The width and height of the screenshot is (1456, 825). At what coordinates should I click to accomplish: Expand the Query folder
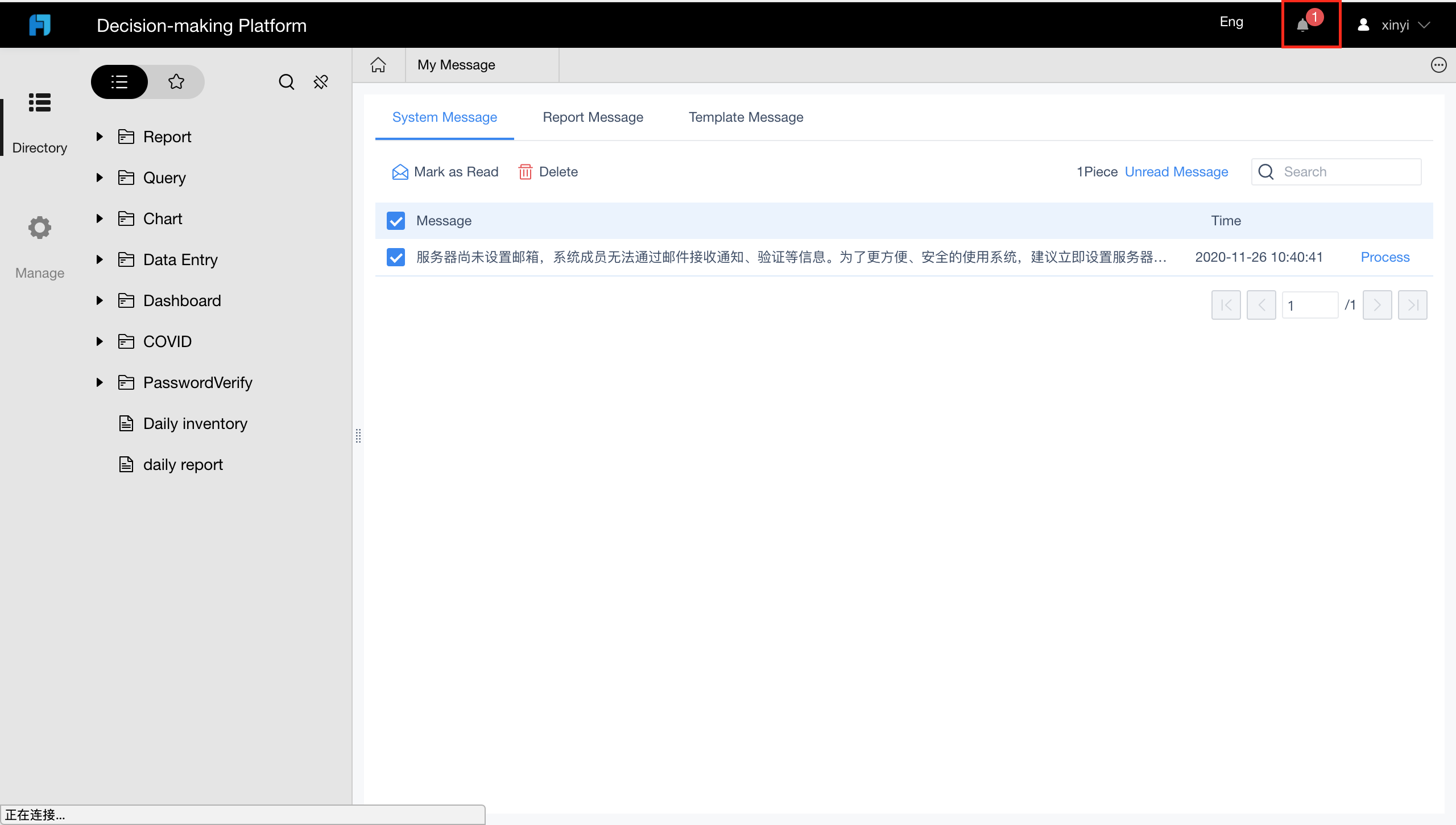point(100,178)
